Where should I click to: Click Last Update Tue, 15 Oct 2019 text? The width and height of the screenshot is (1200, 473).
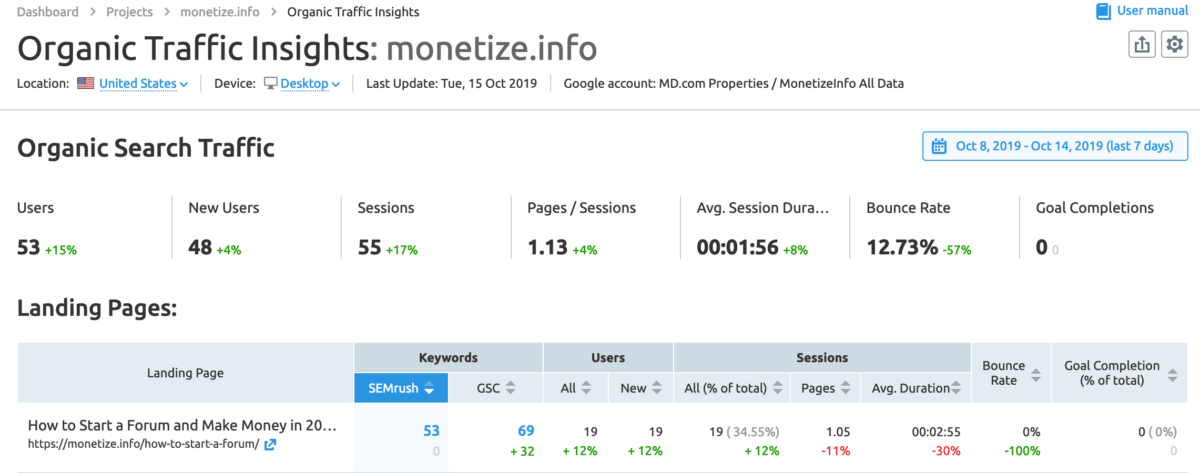pyautogui.click(x=451, y=84)
